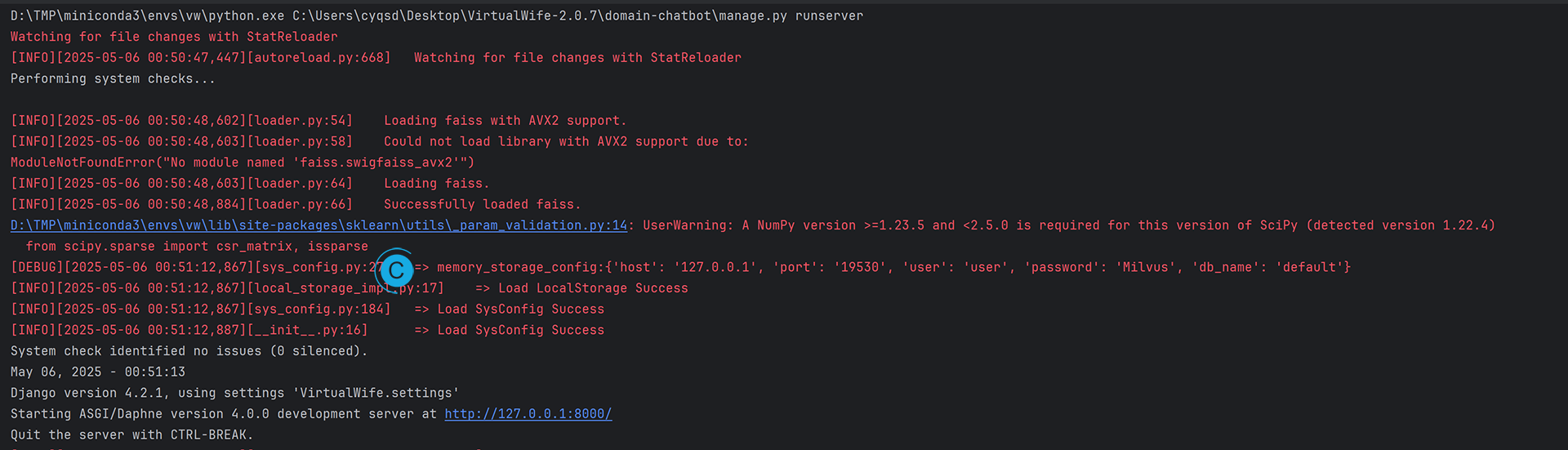Click the manage.py runserver command line

coord(436,16)
